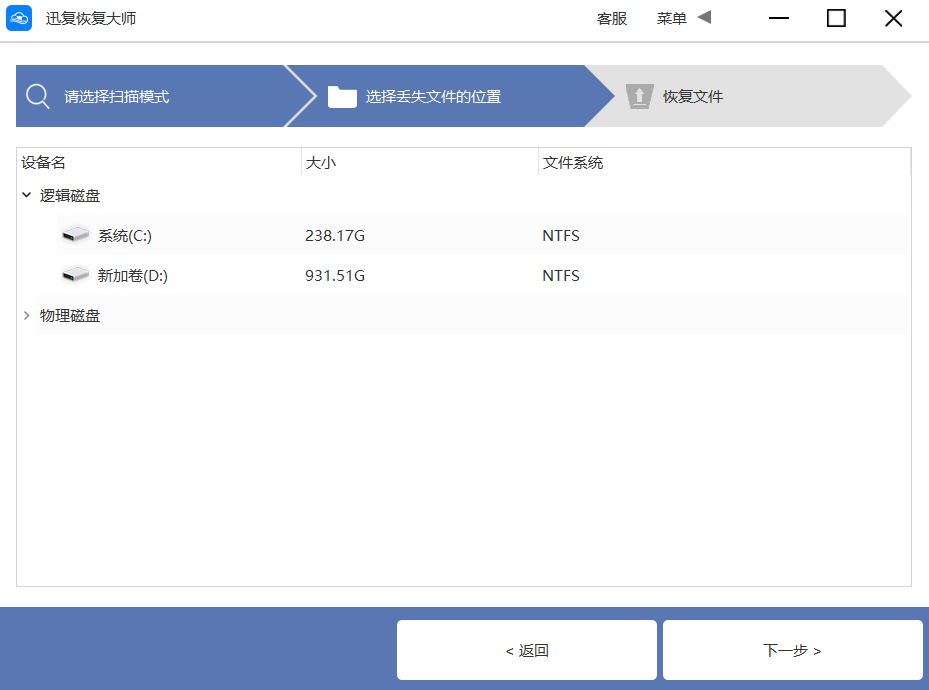Expand the 物理磁盘 group
This screenshot has width=929, height=690.
point(26,316)
